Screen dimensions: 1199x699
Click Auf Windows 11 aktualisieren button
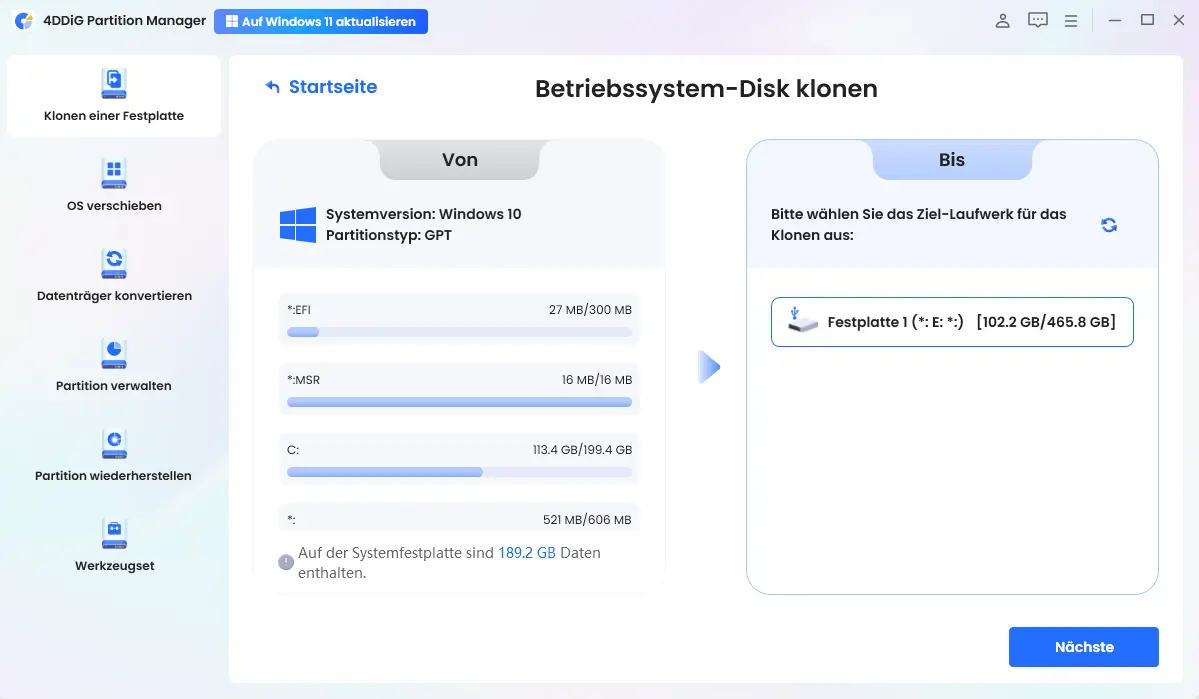[321, 21]
